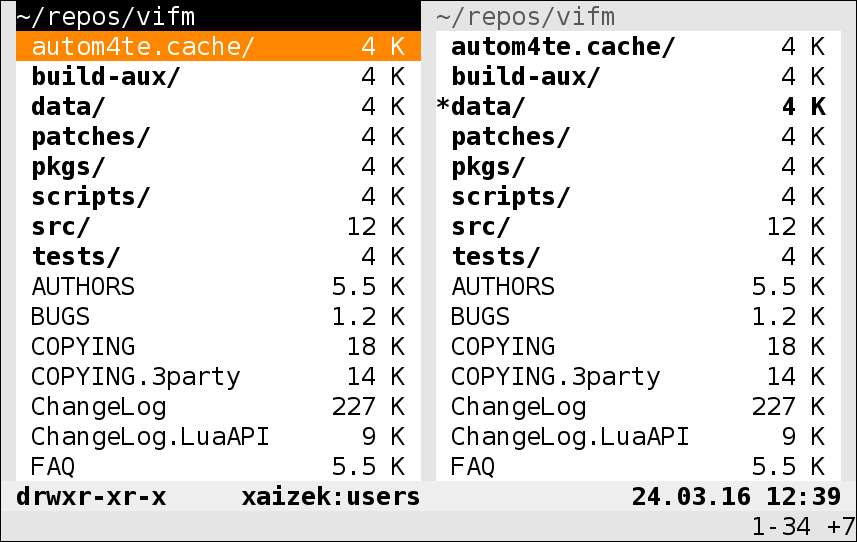Select ChangeLog.LuaAPI file in left pane
This screenshot has height=542, width=857.
pos(218,437)
